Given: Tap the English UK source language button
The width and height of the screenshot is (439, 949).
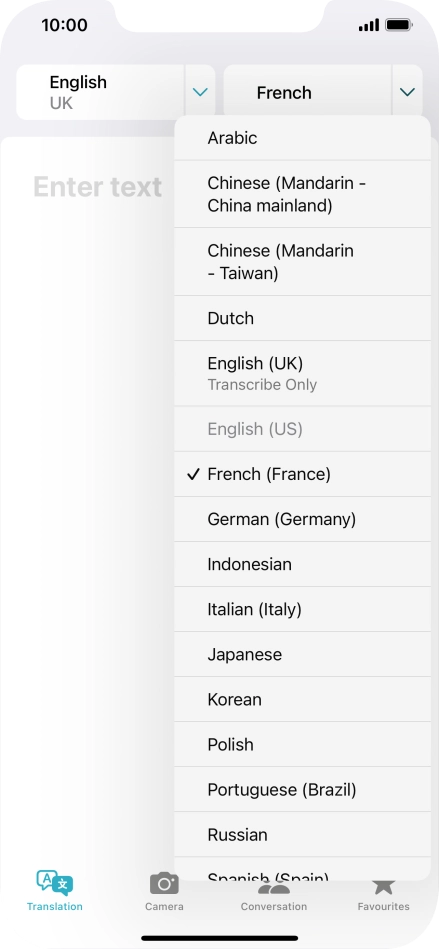Looking at the screenshot, I should [x=100, y=92].
